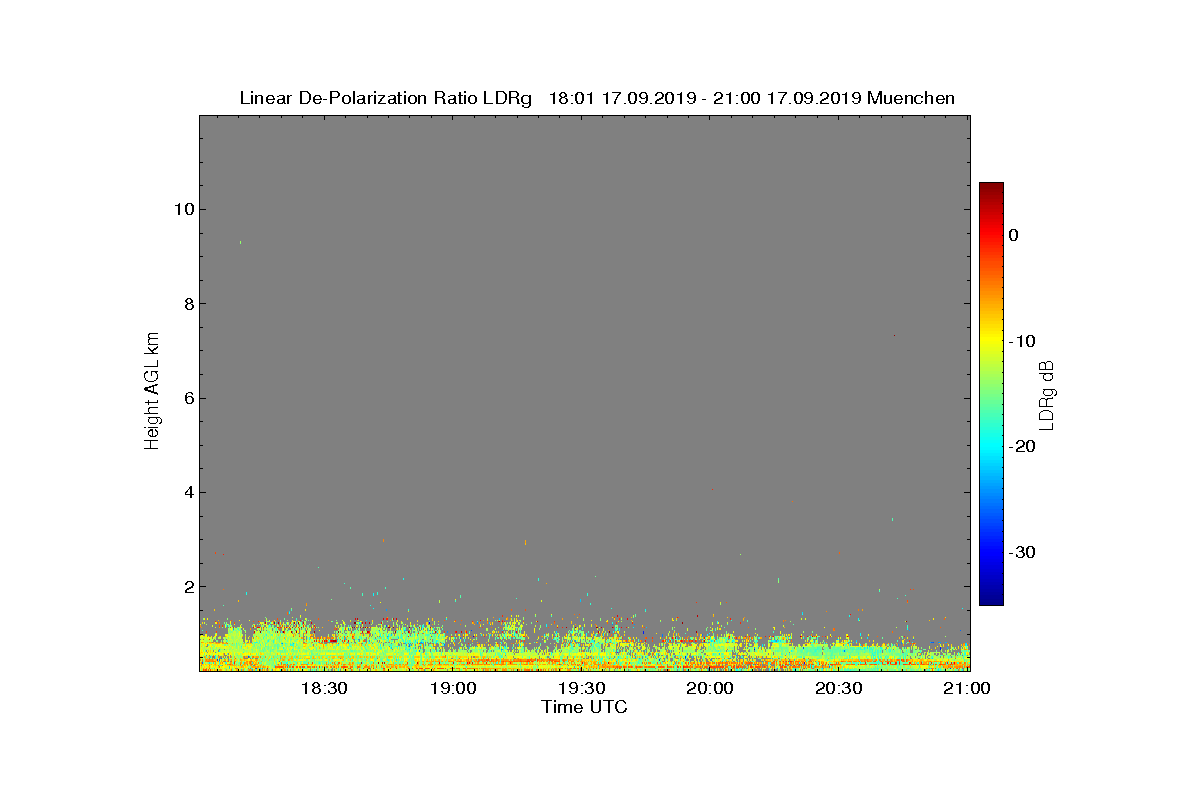Click the '6' height tick label
The width and height of the screenshot is (1200, 800).
188,398
